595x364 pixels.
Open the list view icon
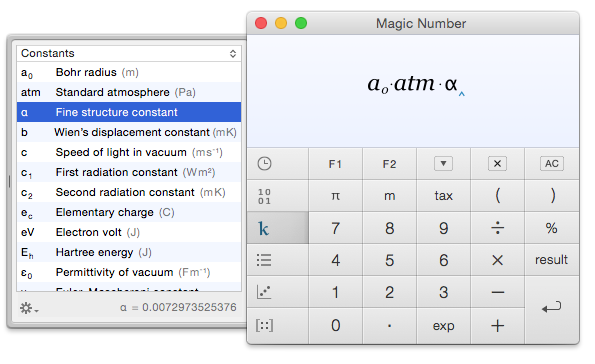[264, 260]
